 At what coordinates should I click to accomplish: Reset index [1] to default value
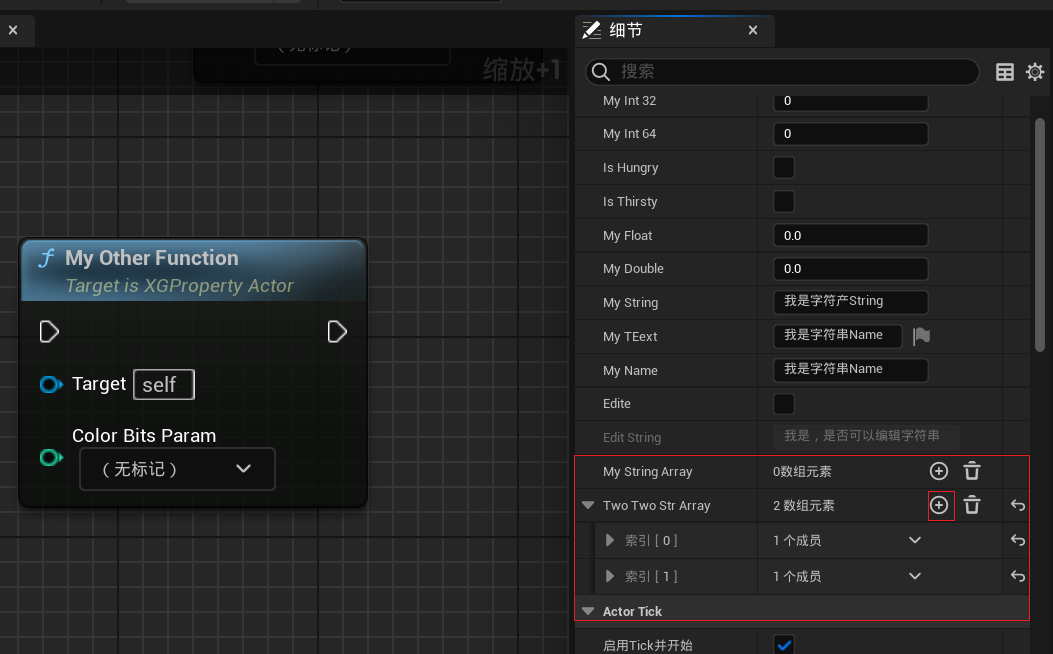click(x=1017, y=576)
